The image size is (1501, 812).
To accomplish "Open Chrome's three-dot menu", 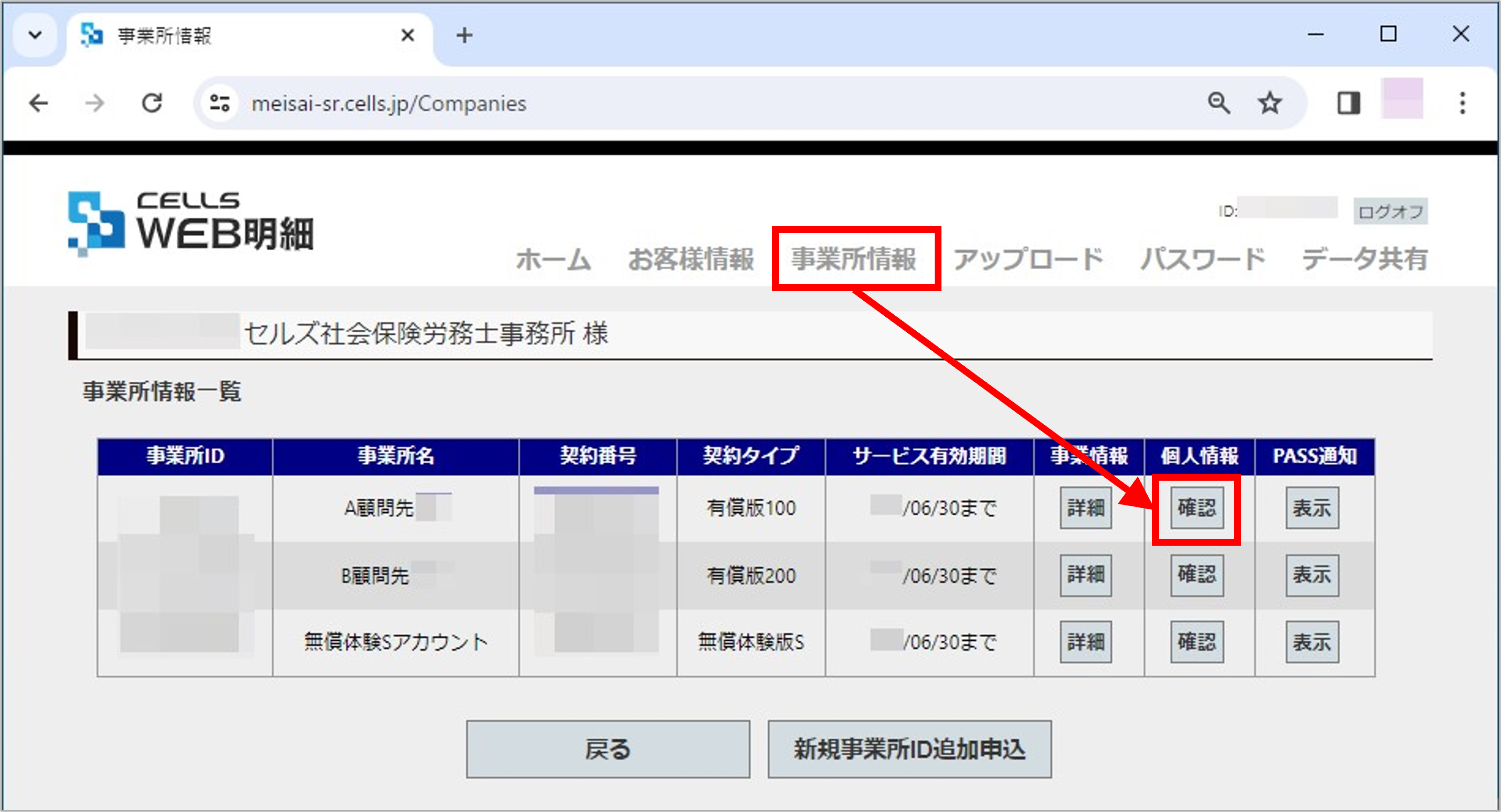I will pyautogui.click(x=1463, y=103).
